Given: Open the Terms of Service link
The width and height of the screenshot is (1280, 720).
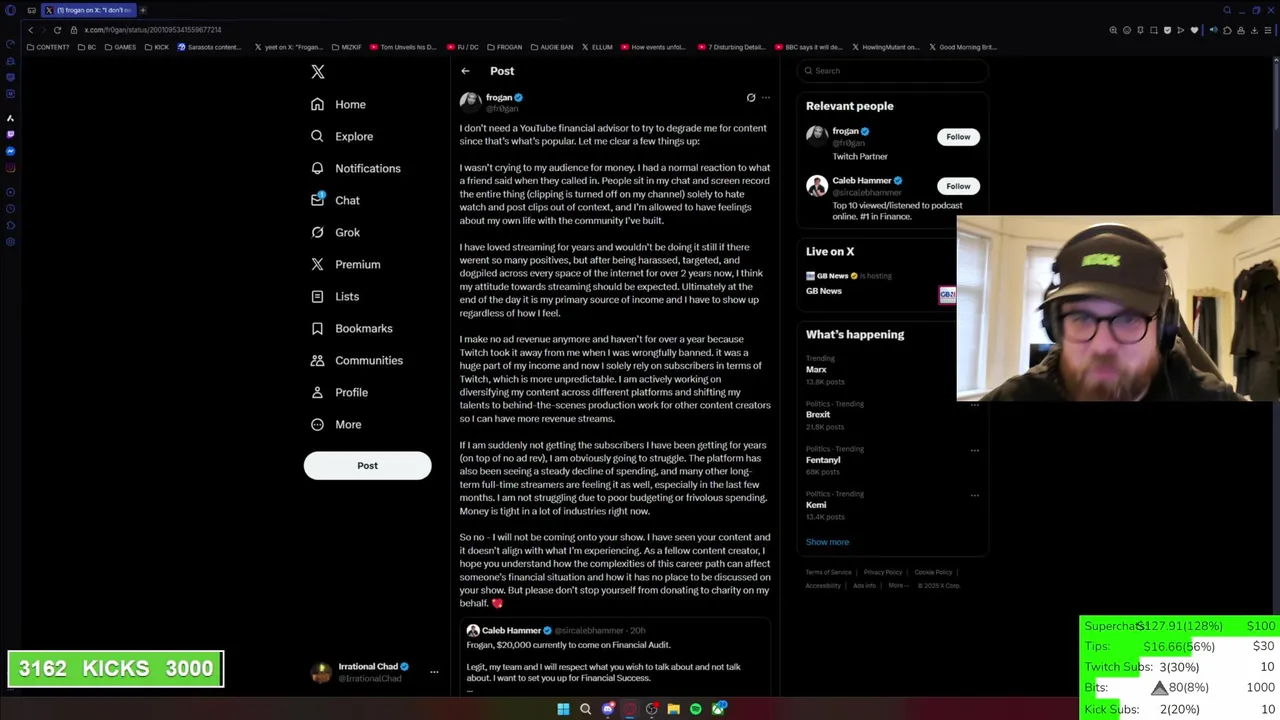Looking at the screenshot, I should 829,573.
